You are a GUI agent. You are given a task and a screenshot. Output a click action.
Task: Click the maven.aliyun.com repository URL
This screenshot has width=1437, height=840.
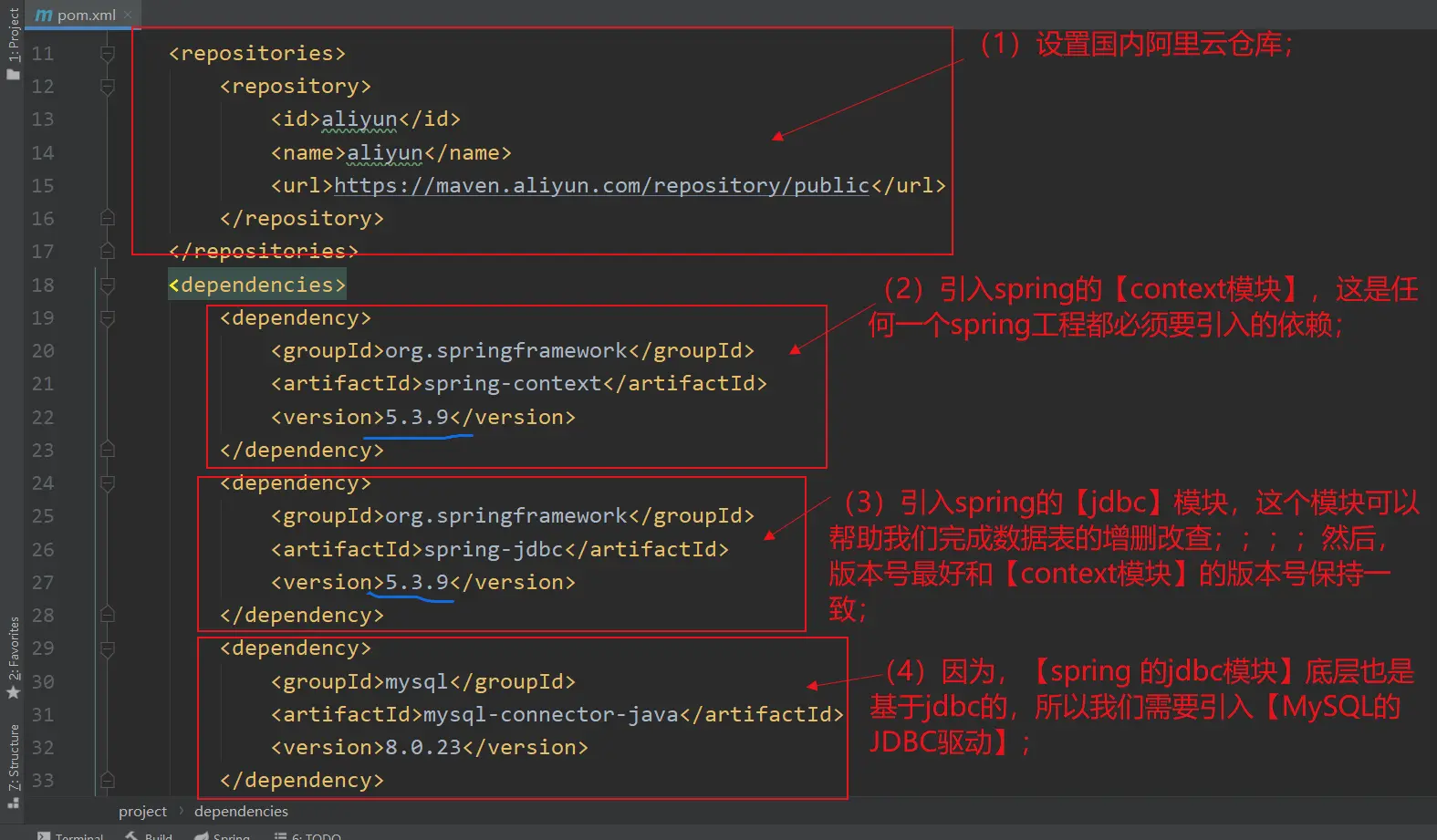[601, 185]
